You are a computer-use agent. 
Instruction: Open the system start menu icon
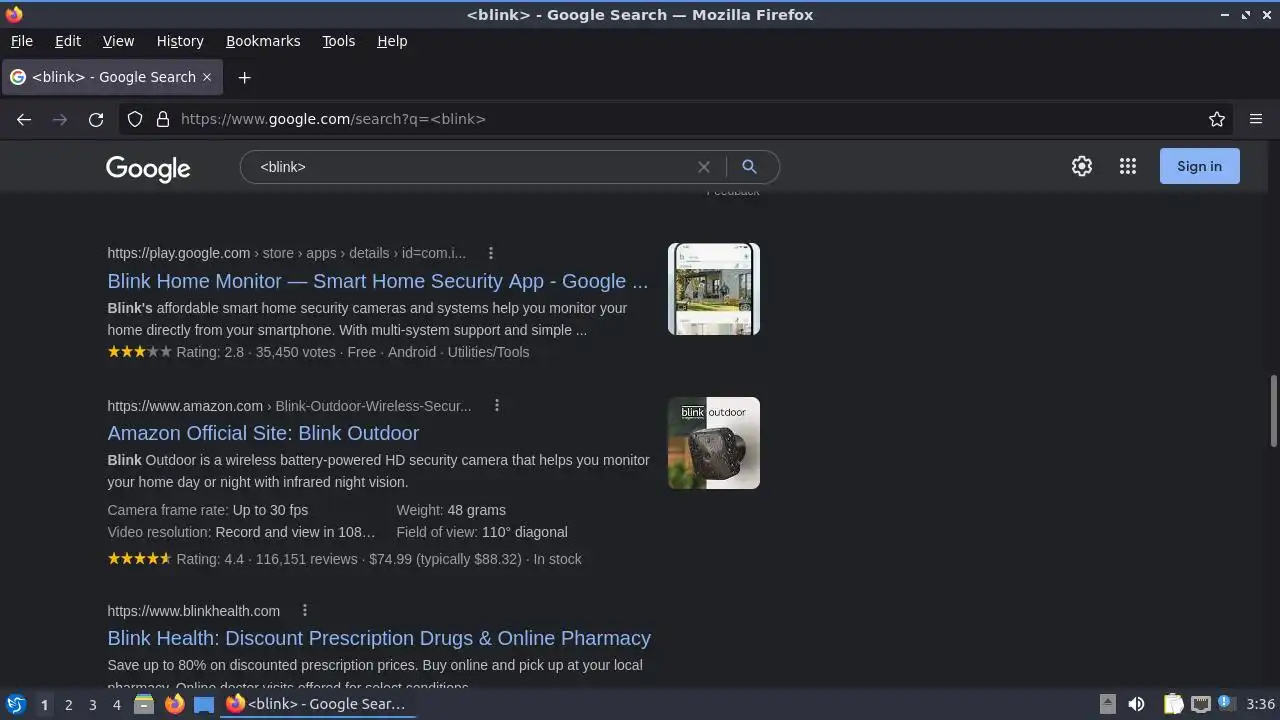15,704
